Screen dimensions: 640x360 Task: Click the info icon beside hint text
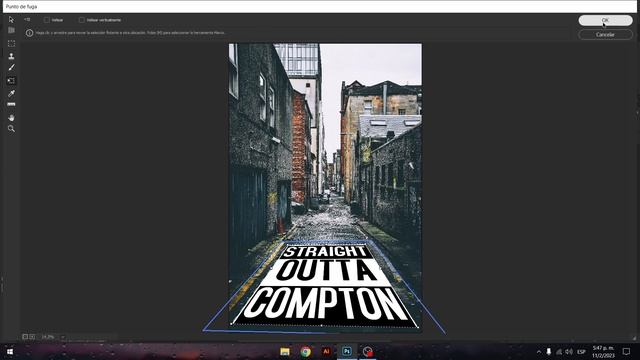coord(29,33)
